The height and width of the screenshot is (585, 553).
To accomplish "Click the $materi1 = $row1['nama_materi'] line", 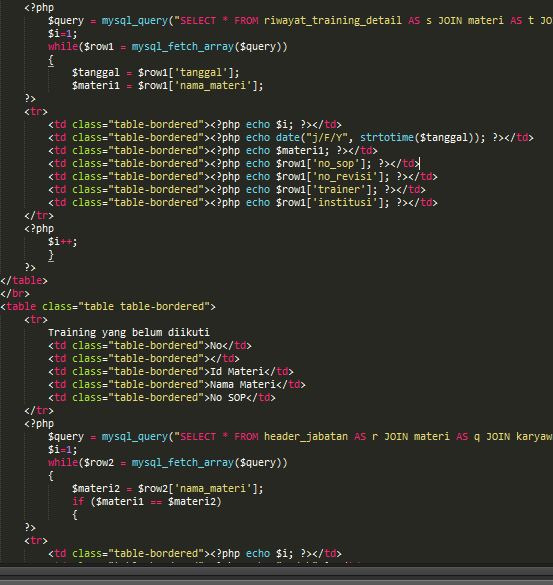I will coord(168,85).
